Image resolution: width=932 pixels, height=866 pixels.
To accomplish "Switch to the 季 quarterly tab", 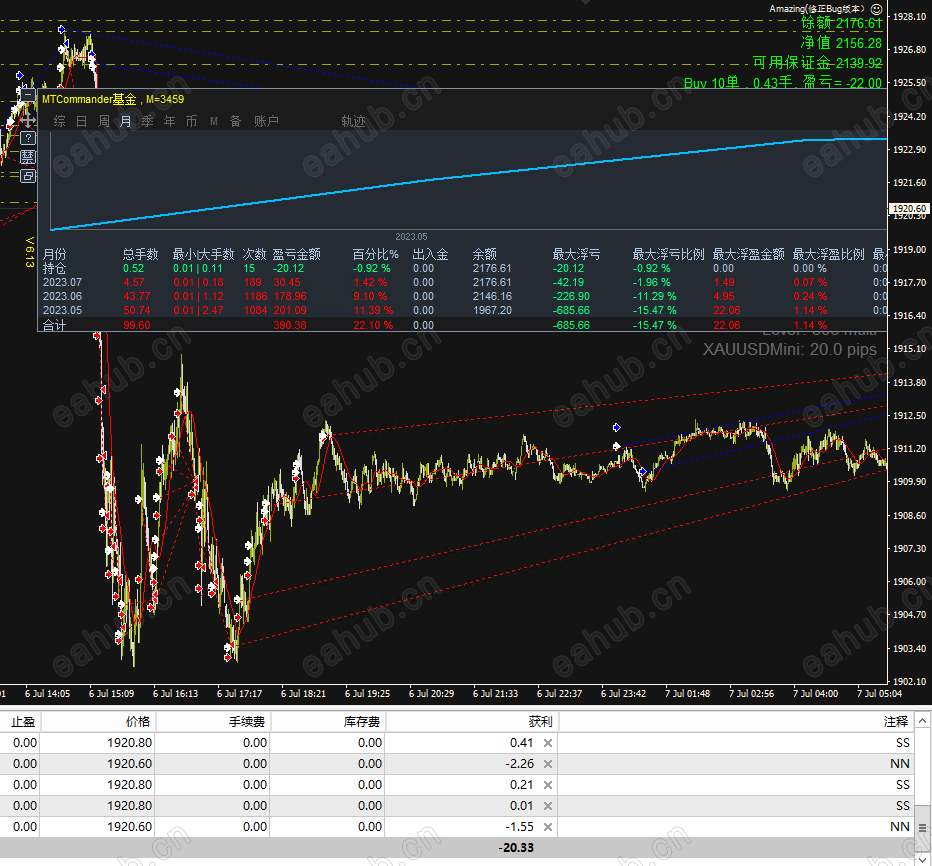I will (x=147, y=121).
